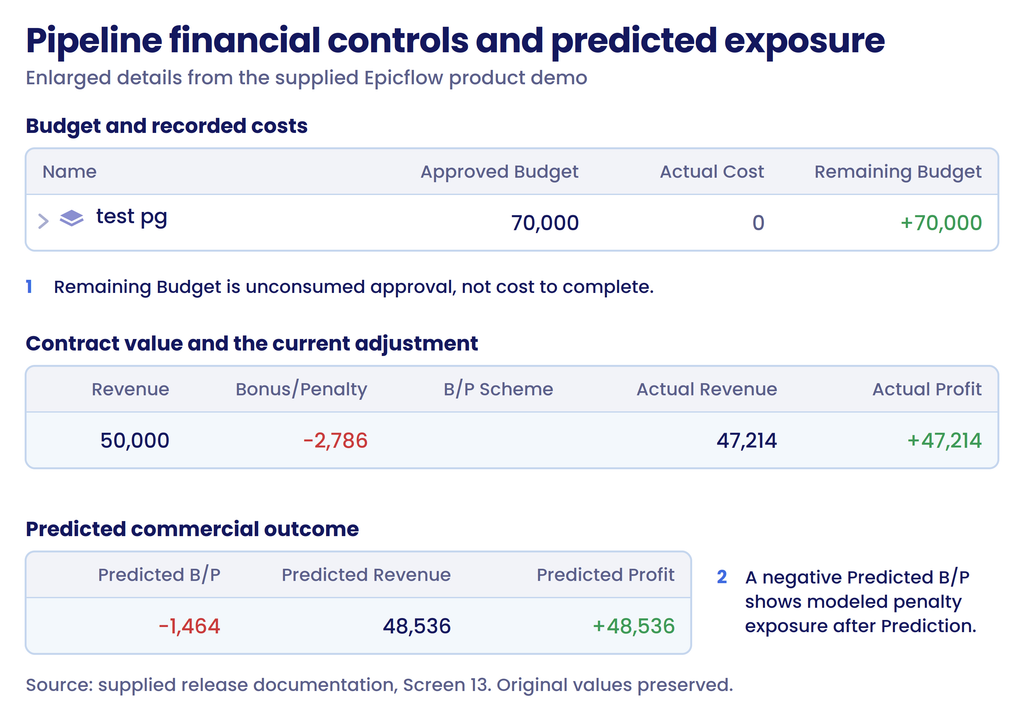
Task: Select the +47,214 actual profit value
Action: point(944,441)
